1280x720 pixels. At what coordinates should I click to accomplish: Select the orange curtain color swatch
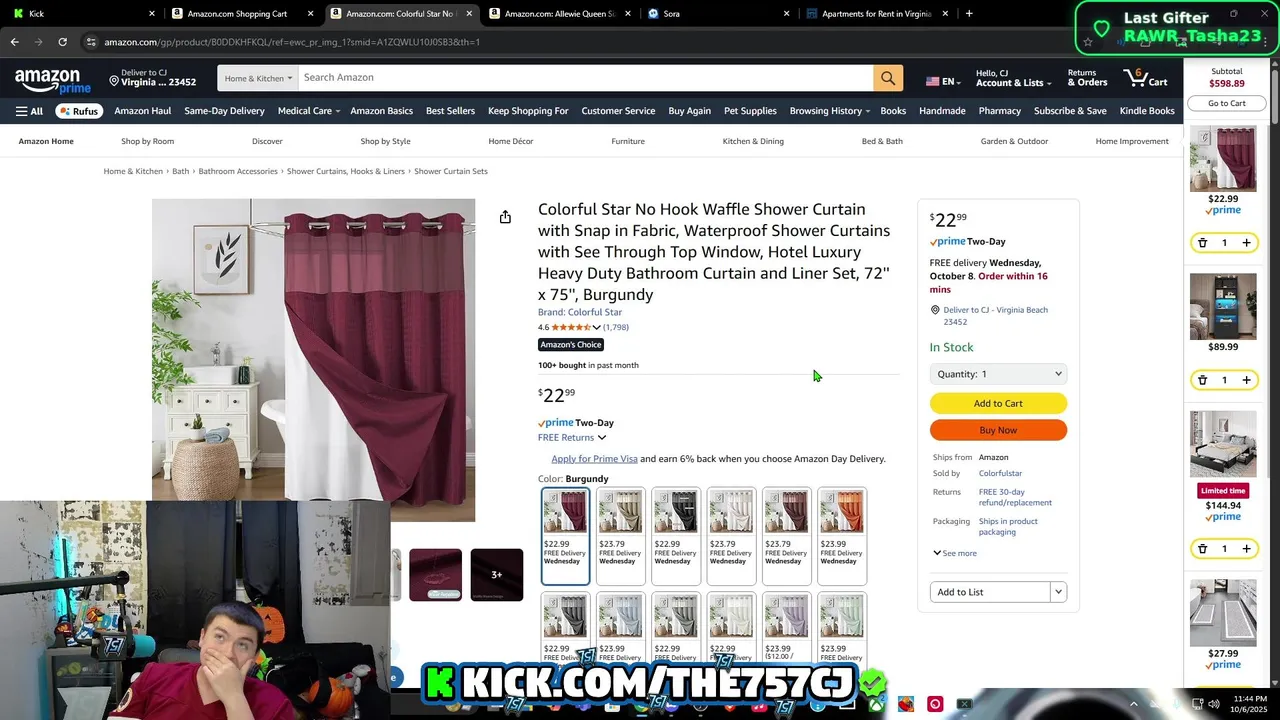click(x=842, y=535)
